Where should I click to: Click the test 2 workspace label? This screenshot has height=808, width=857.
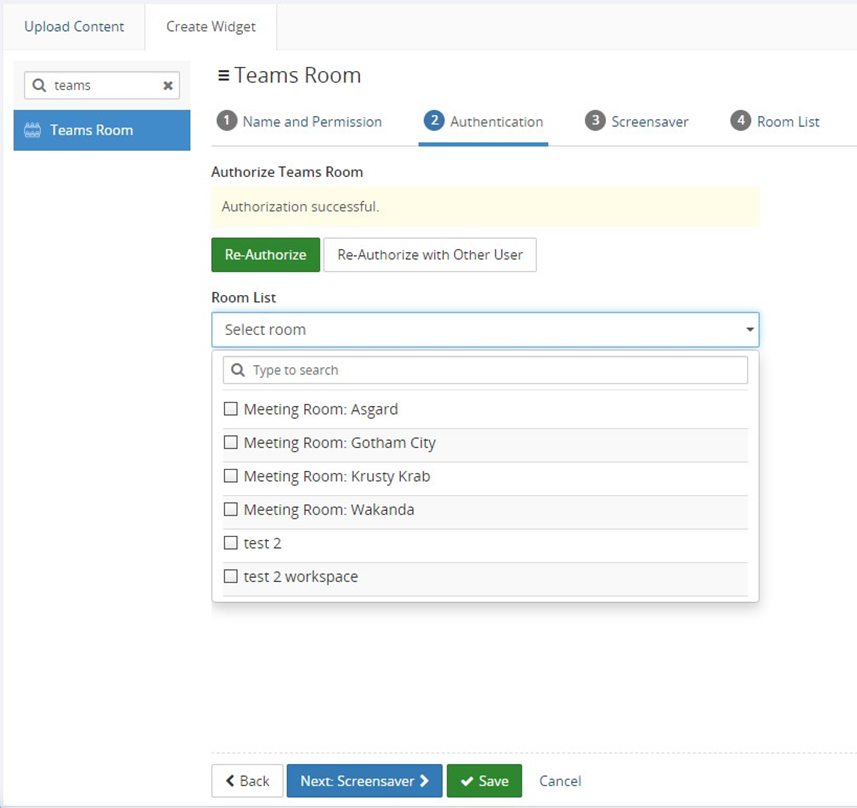click(301, 577)
